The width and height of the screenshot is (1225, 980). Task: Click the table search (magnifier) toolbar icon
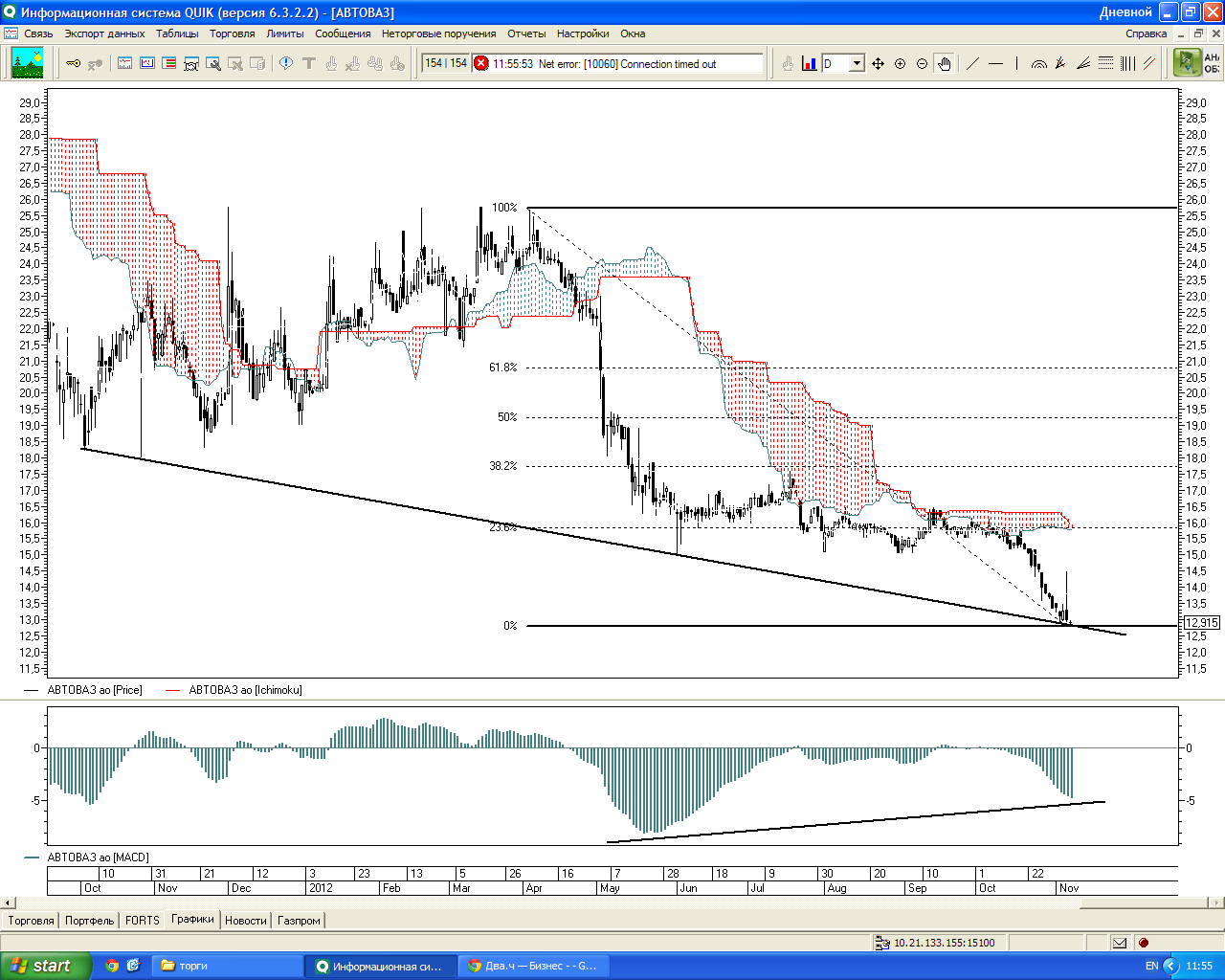coord(212,64)
